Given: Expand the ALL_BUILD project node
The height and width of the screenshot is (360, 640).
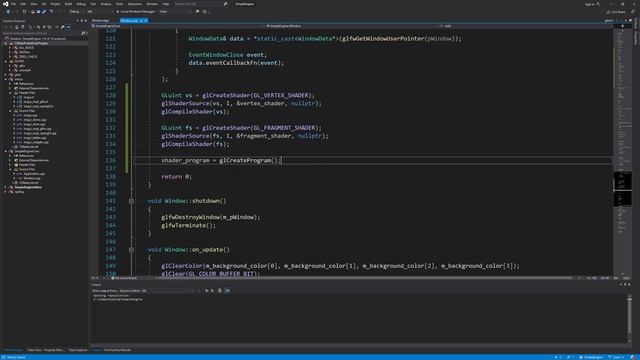Looking at the screenshot, I should click(10, 47).
